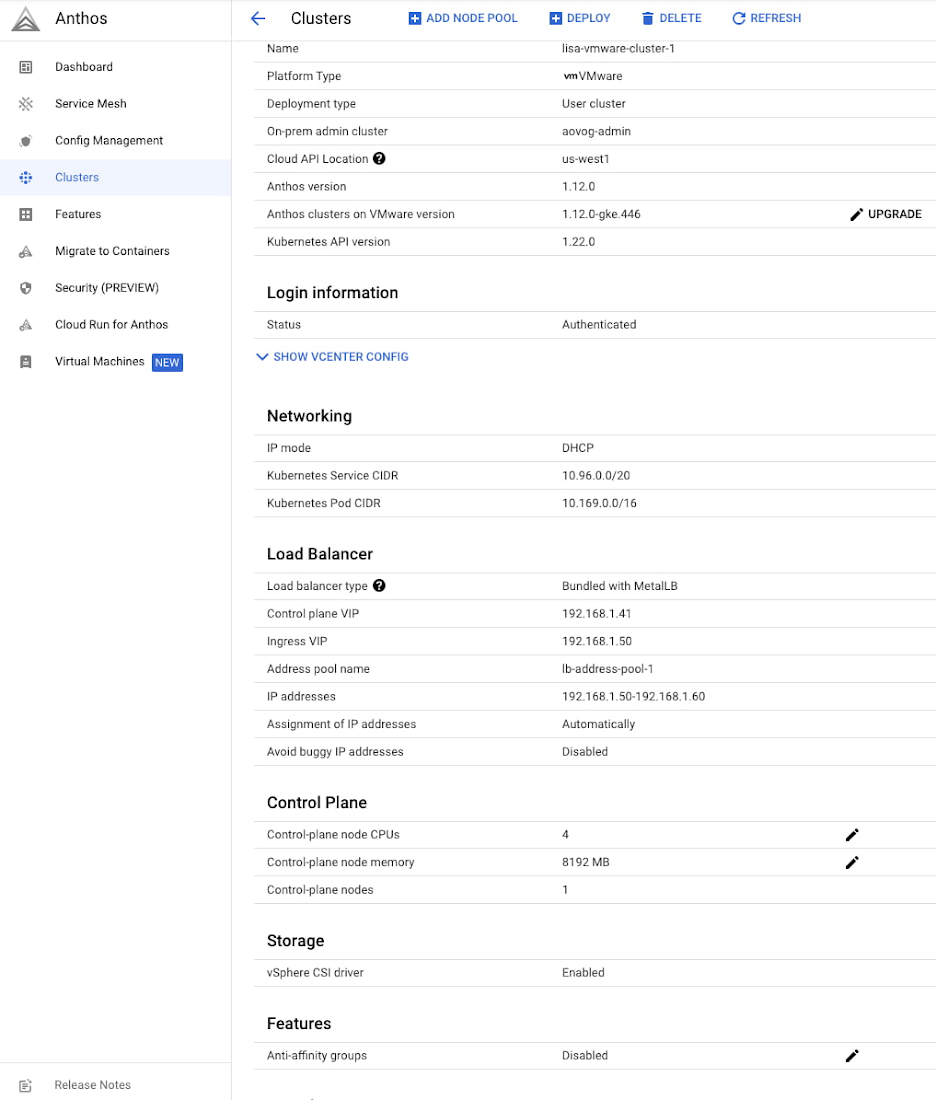Click the ADD NODE POOL button

pos(463,18)
